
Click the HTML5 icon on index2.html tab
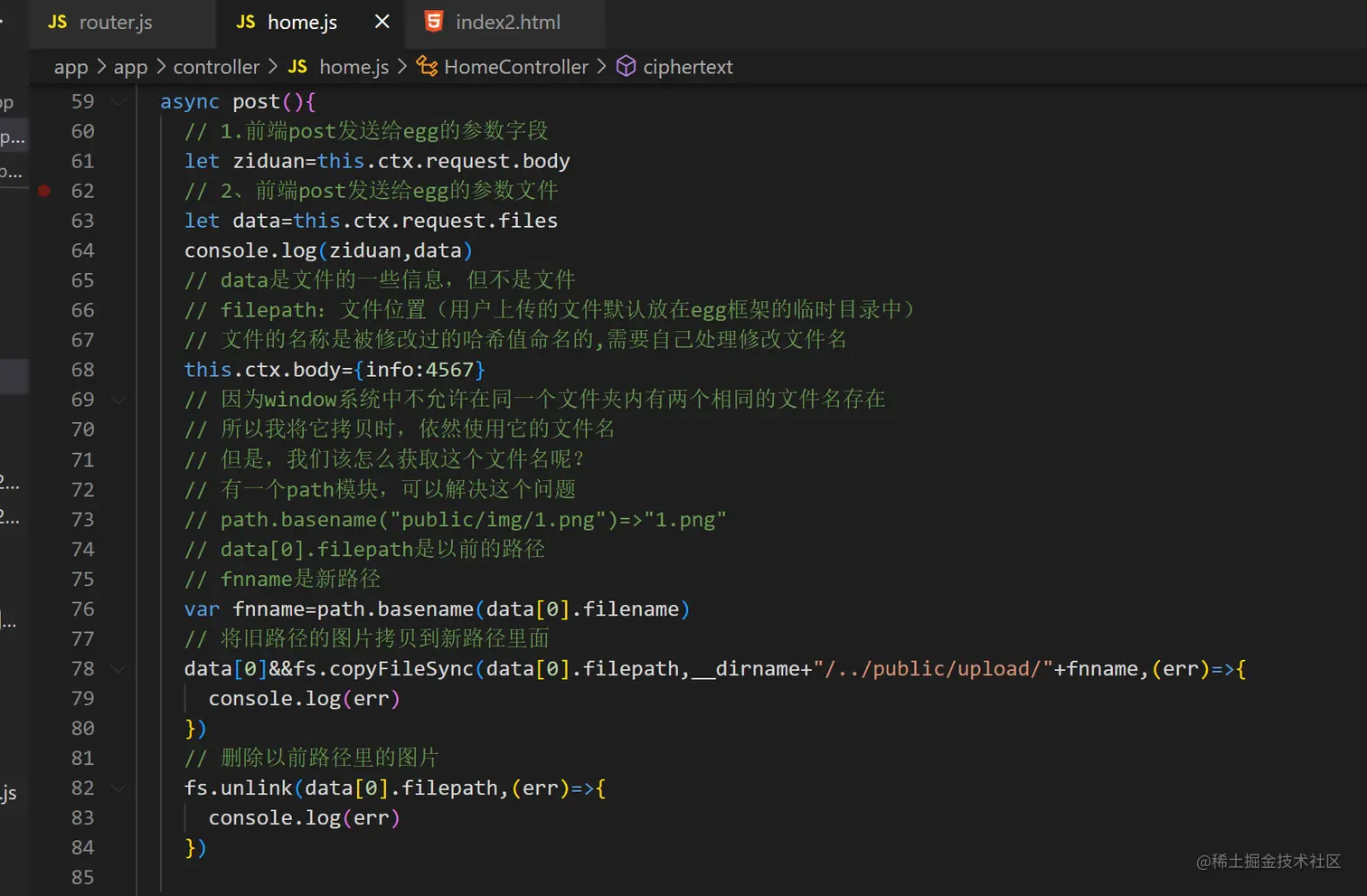tap(434, 22)
